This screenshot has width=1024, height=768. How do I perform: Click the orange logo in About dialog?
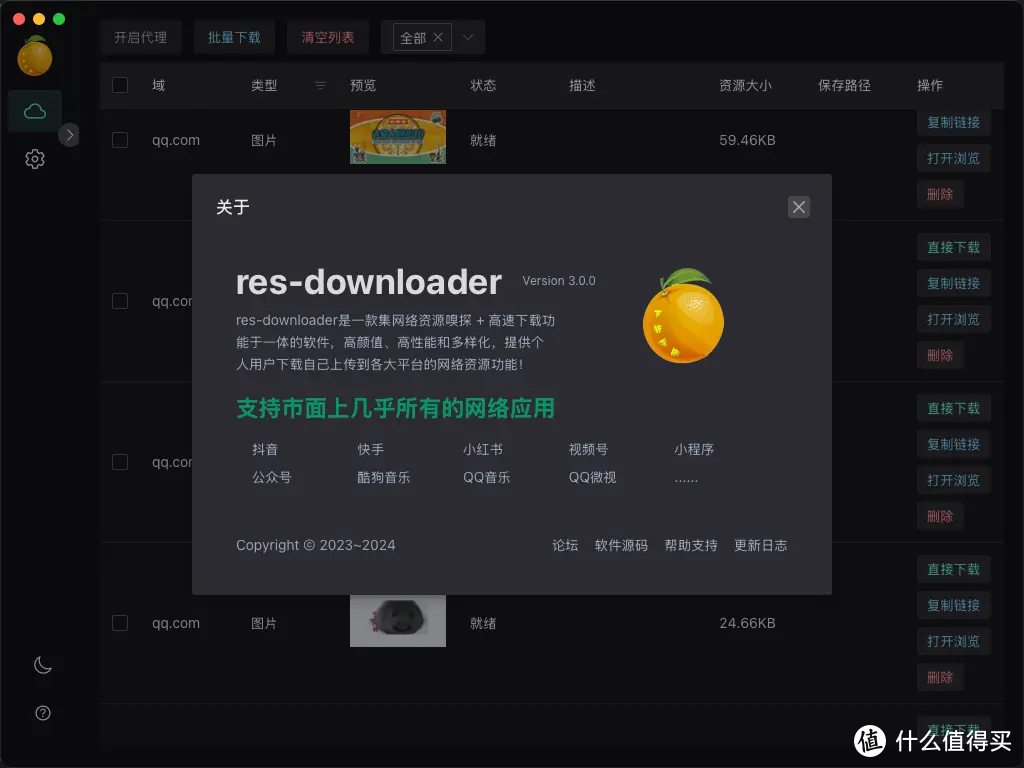point(683,315)
